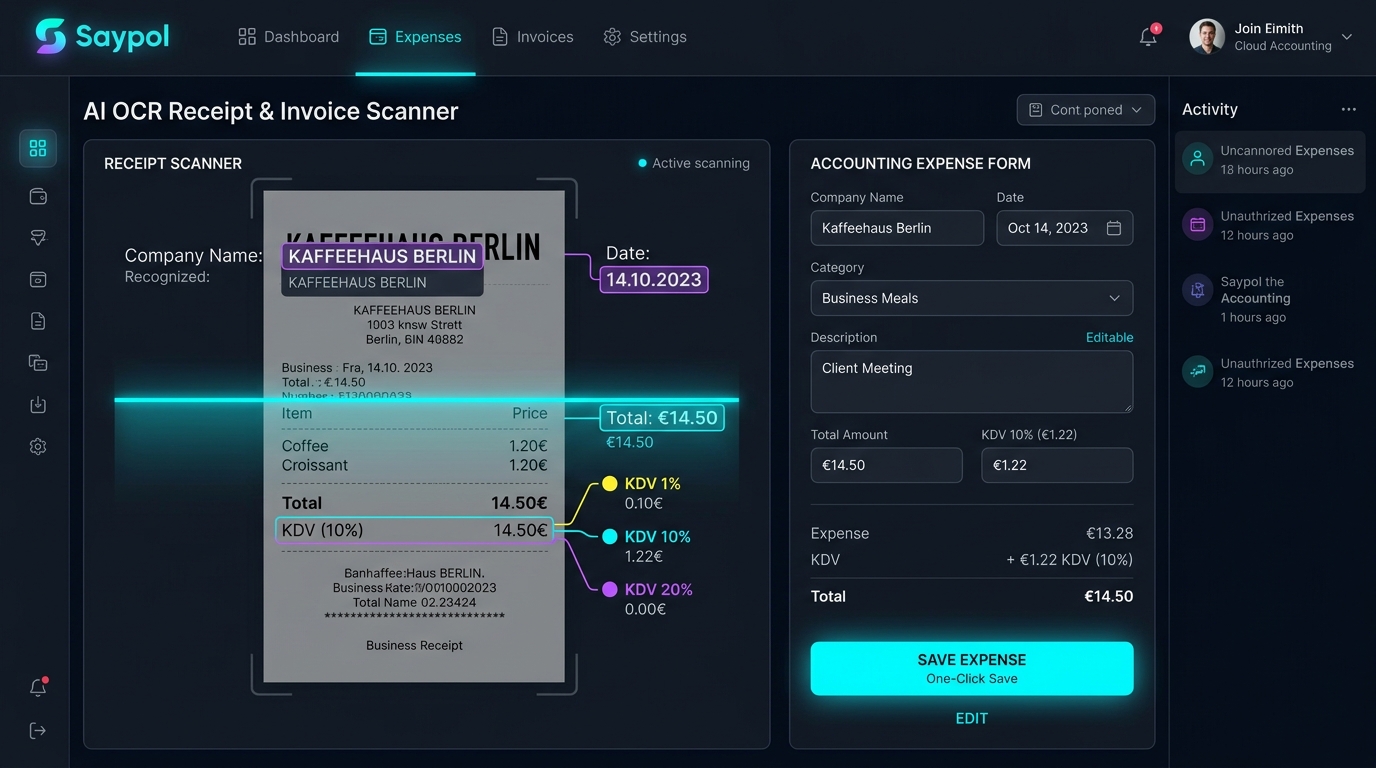Switch to the Invoices tab
The height and width of the screenshot is (768, 1376).
(533, 37)
